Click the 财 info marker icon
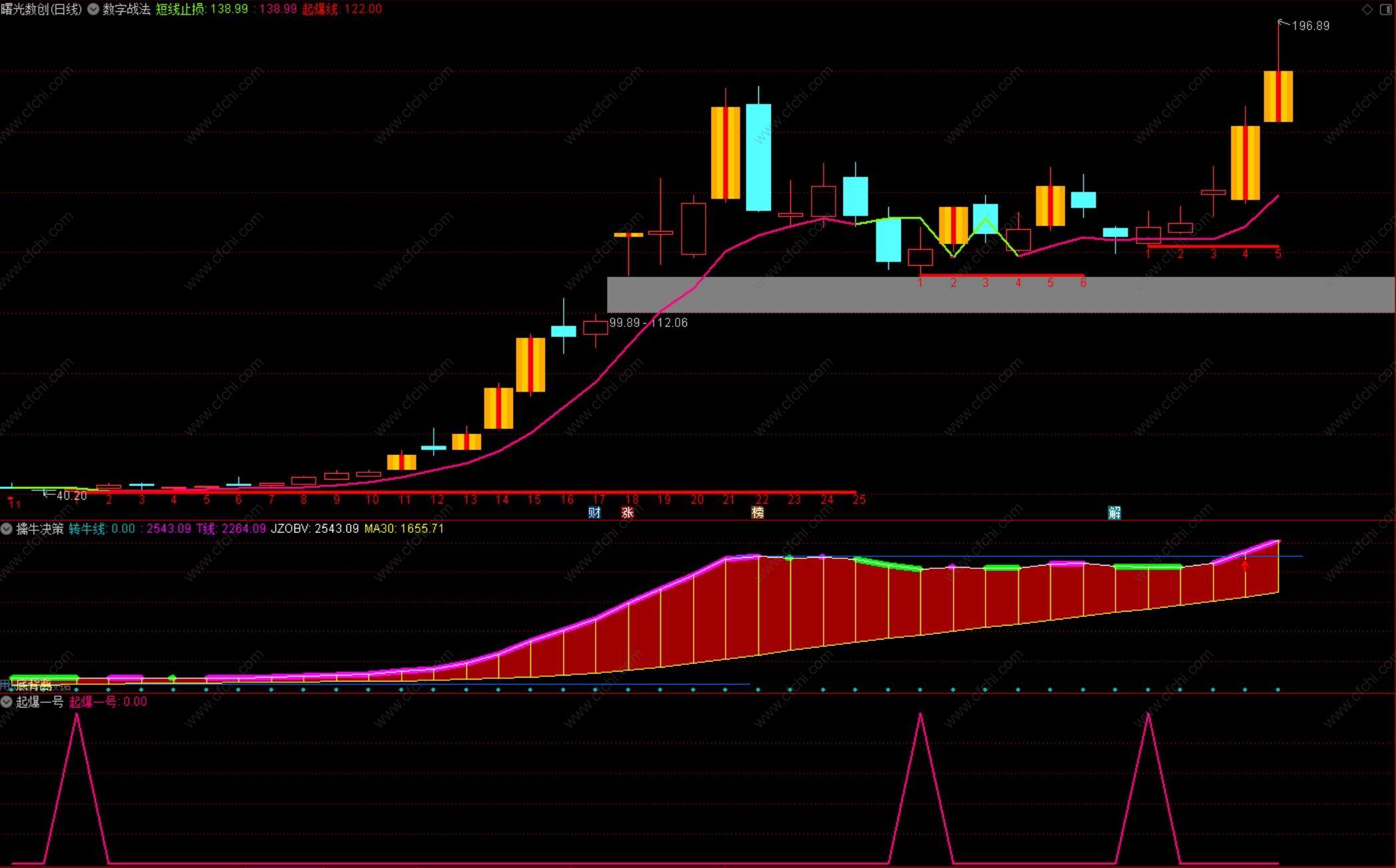 594,512
